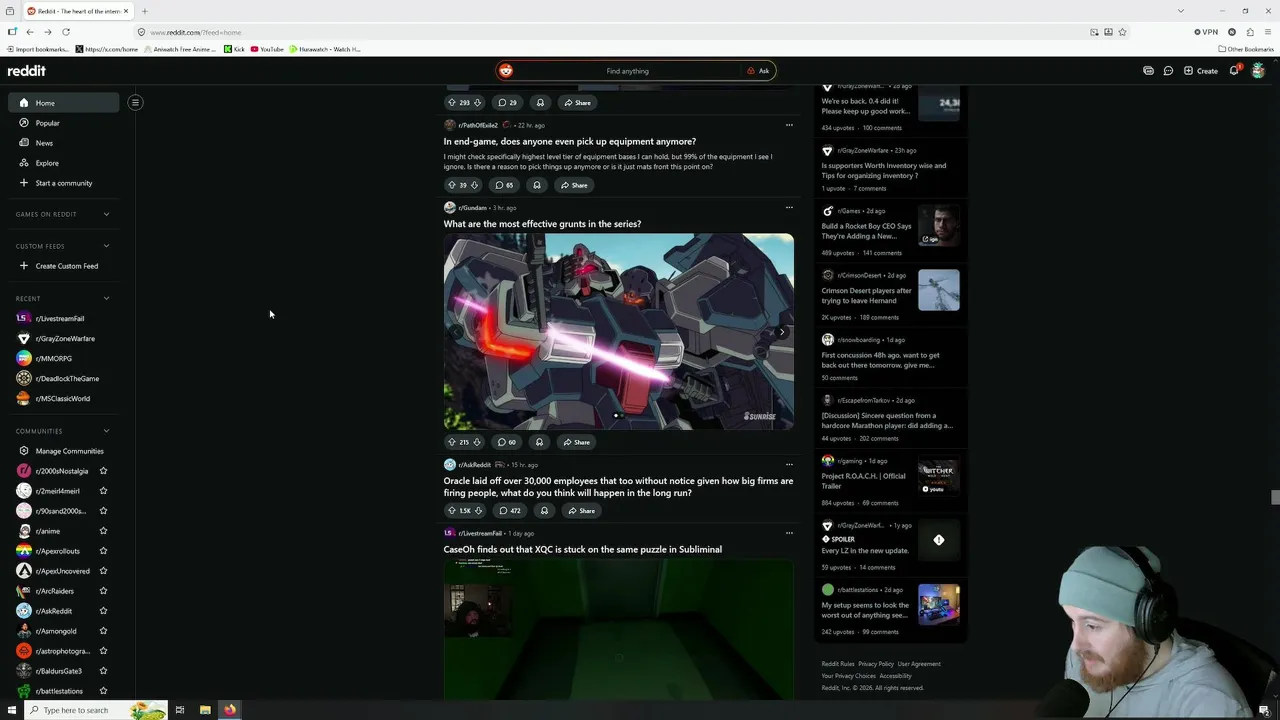
Task: Favorite r/2000sNostalgia with its star
Action: pyautogui.click(x=103, y=471)
